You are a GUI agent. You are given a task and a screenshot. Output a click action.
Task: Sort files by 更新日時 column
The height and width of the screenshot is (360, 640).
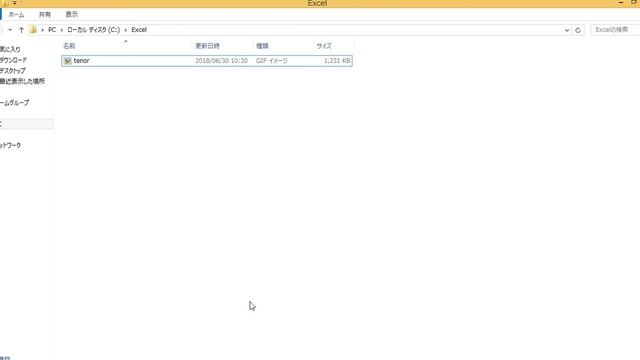tap(207, 46)
